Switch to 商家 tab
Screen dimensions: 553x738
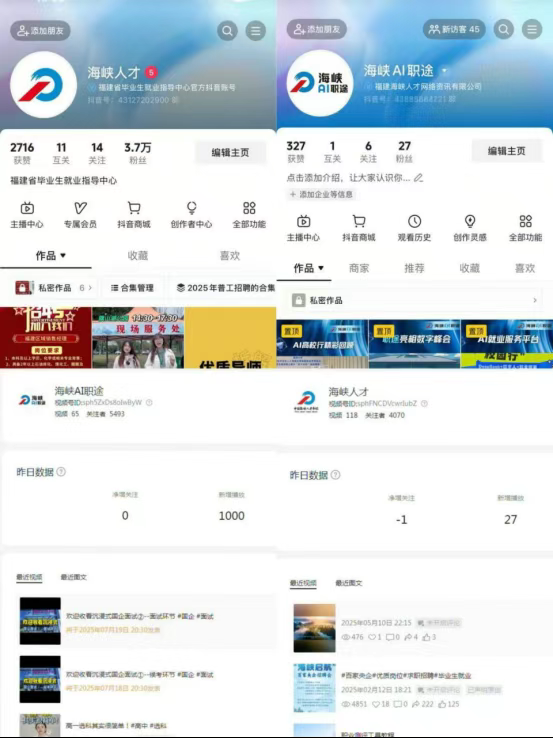(359, 268)
